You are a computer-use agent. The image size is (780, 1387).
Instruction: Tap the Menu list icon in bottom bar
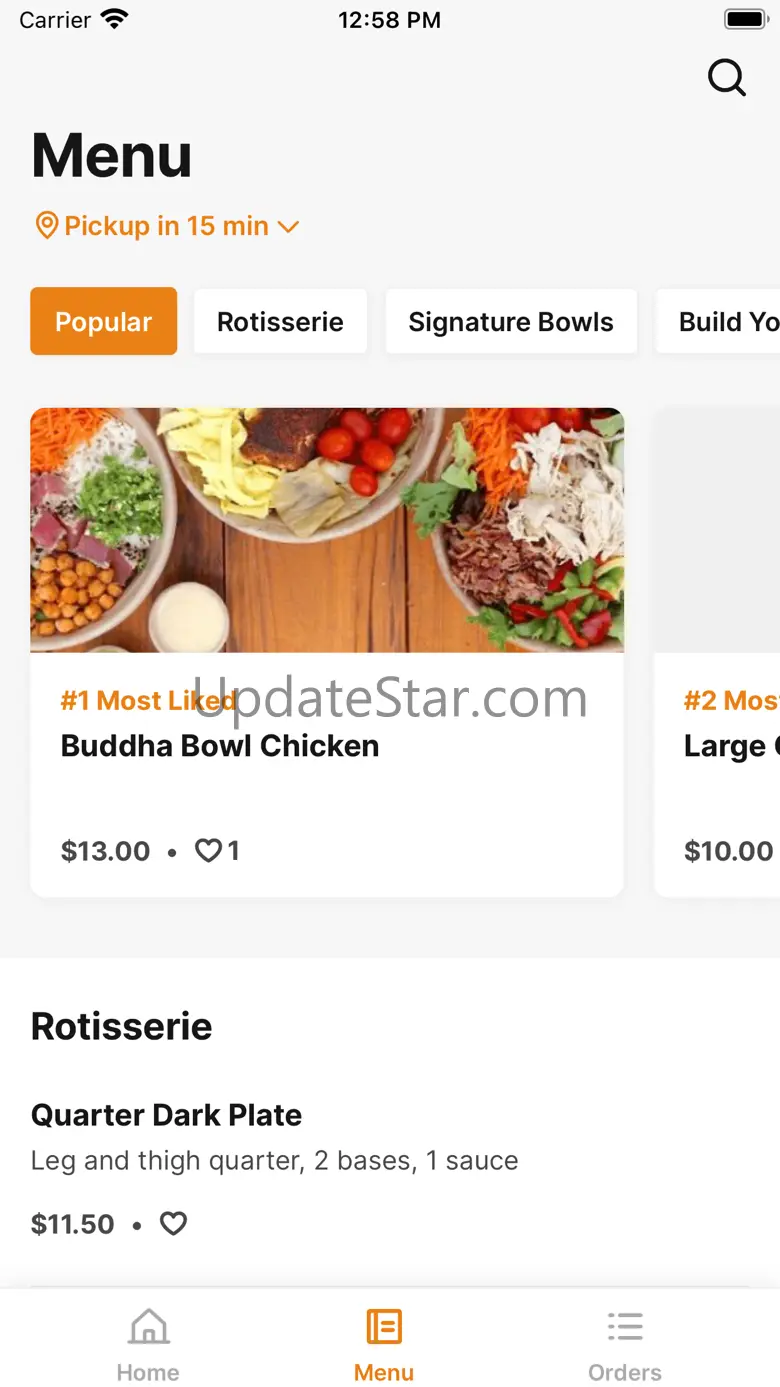pyautogui.click(x=384, y=1327)
